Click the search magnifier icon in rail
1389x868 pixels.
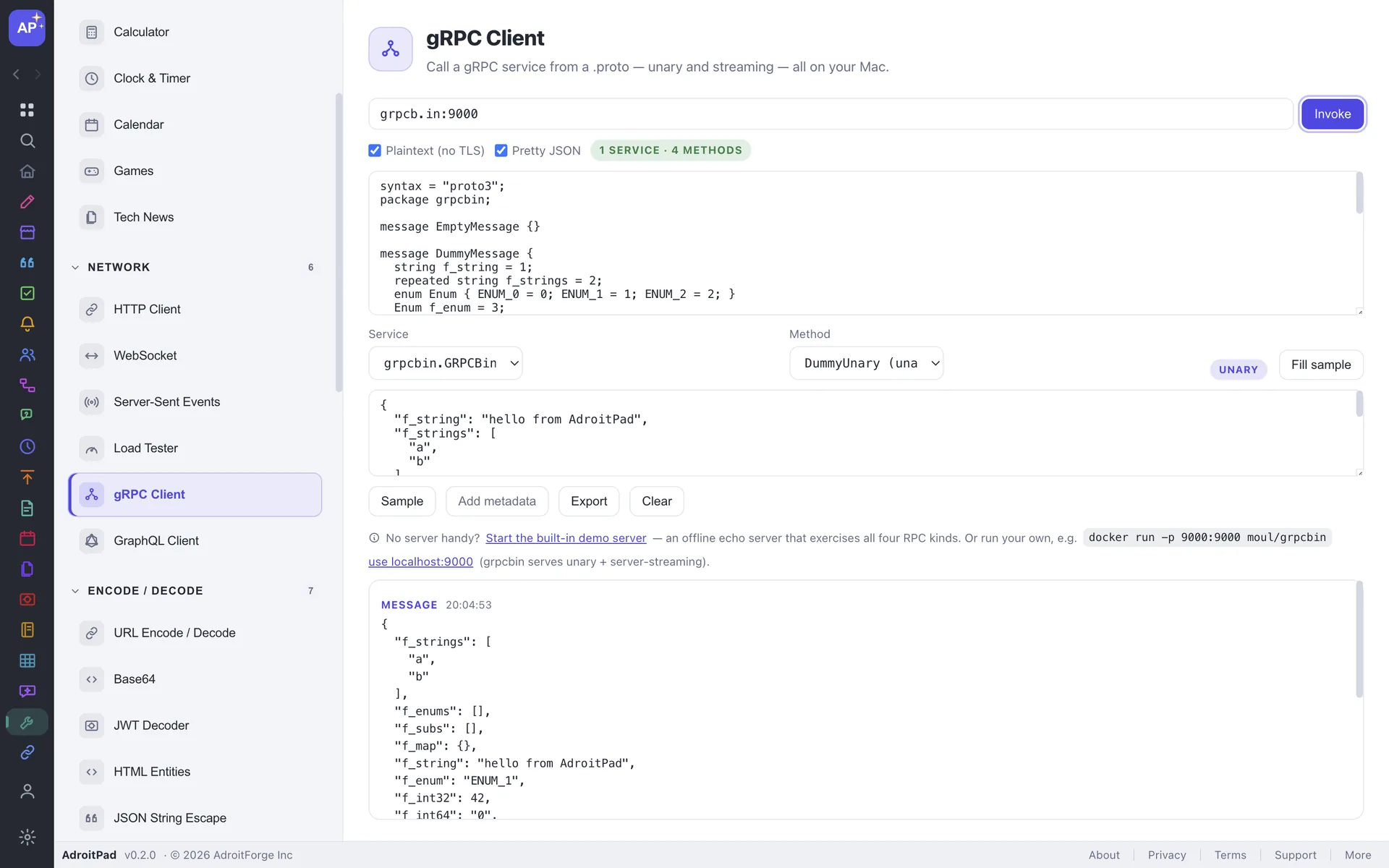click(x=27, y=140)
